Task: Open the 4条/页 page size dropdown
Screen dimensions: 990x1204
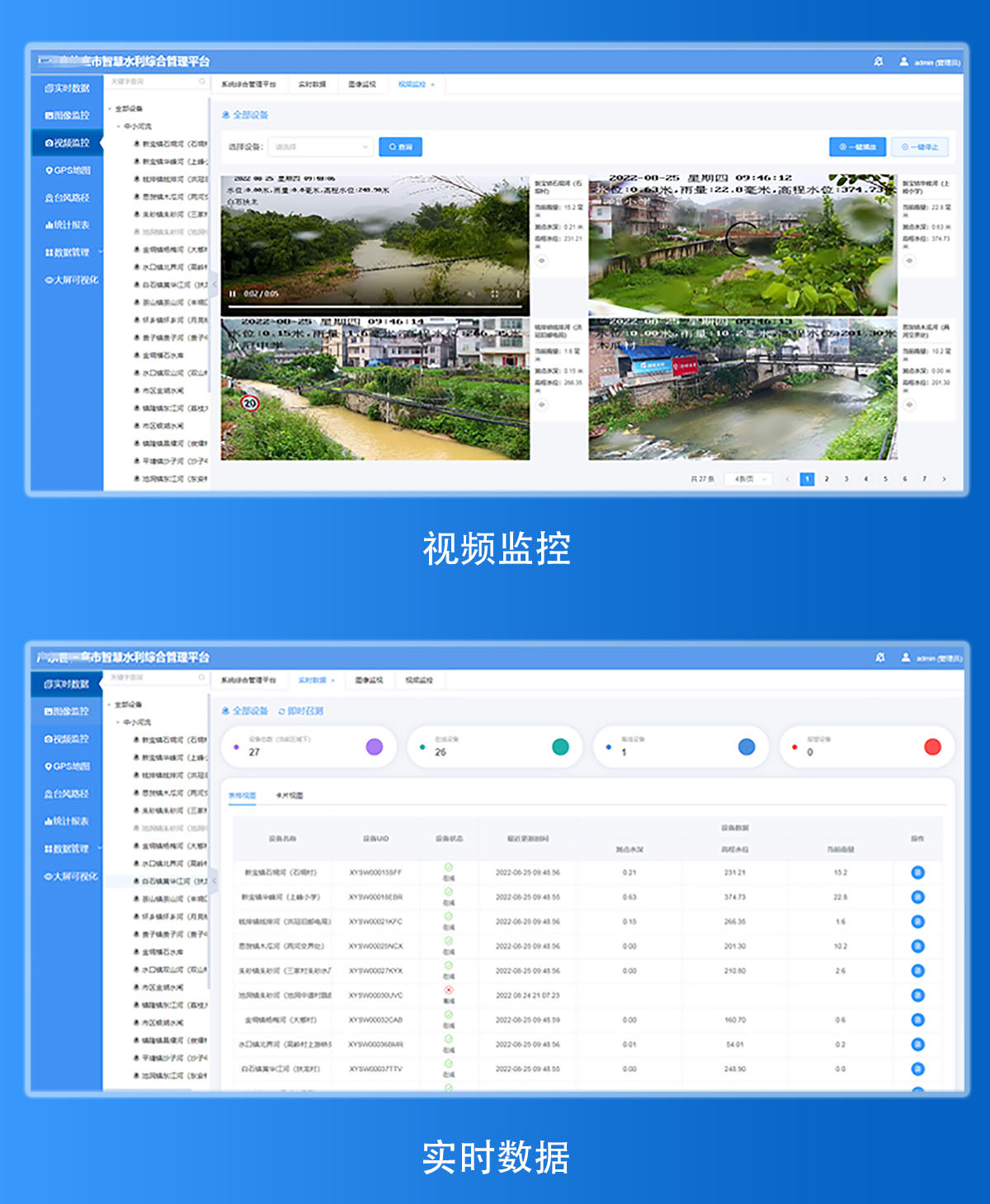Action: tap(747, 479)
